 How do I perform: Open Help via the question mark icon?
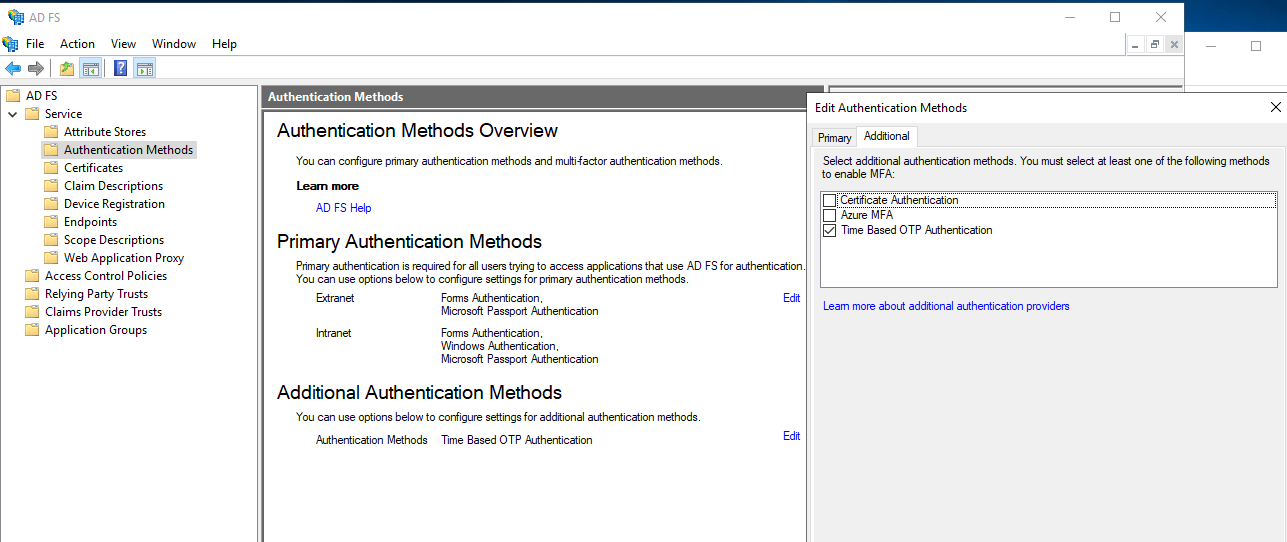click(x=121, y=68)
